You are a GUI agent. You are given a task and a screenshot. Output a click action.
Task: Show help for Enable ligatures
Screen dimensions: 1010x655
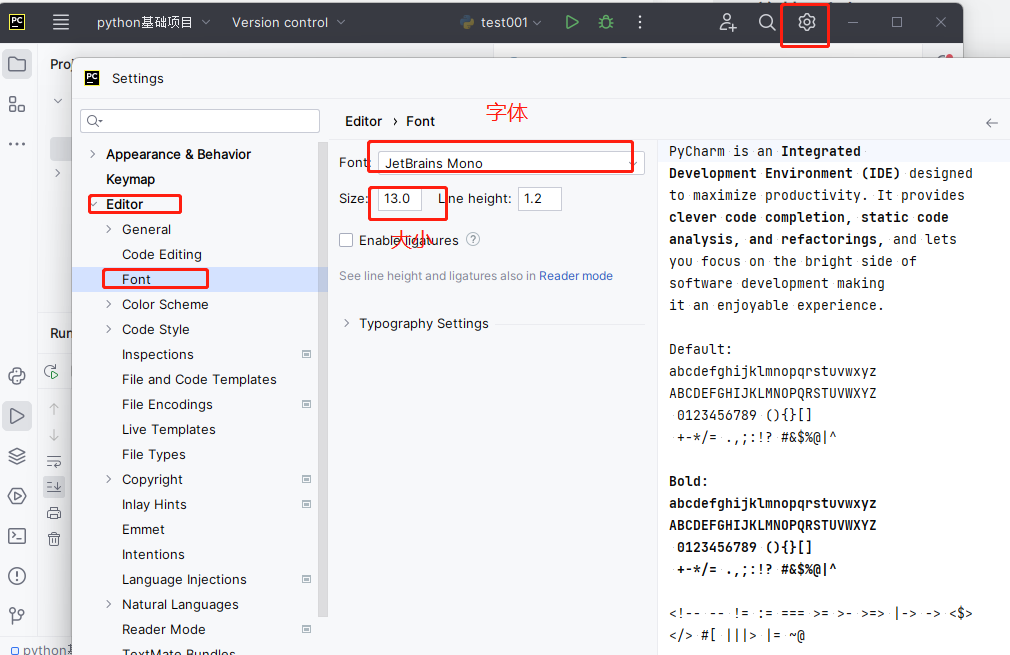(x=473, y=240)
